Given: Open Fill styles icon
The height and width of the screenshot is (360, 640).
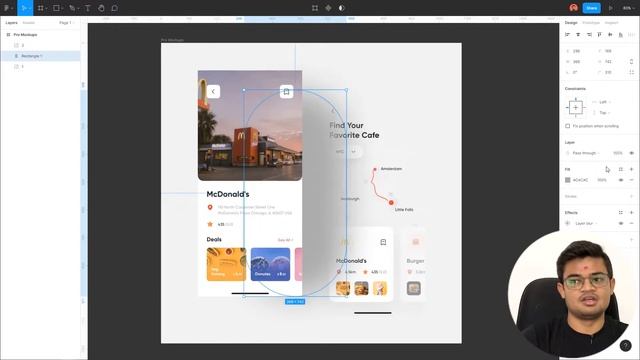Looking at the screenshot, I should click(x=621, y=169).
